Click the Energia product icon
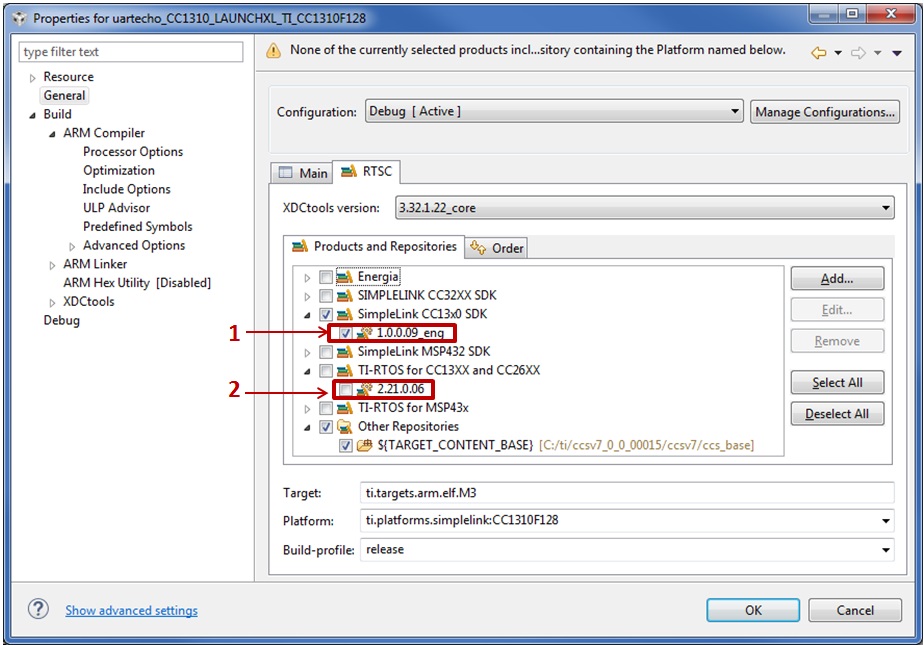 [x=345, y=277]
